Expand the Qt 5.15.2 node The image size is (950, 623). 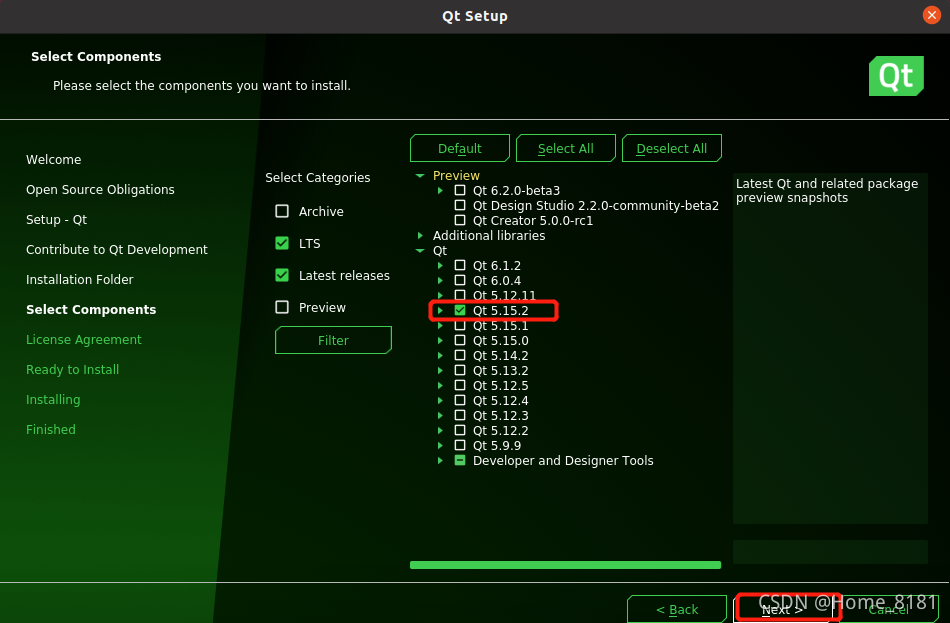tap(440, 310)
